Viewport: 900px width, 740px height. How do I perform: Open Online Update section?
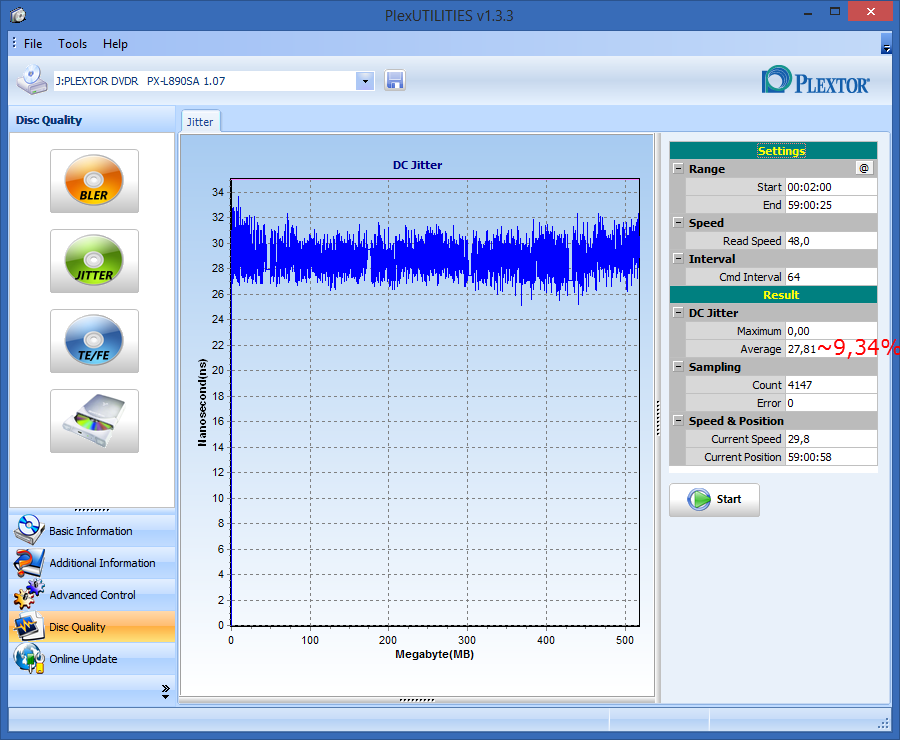click(92, 658)
